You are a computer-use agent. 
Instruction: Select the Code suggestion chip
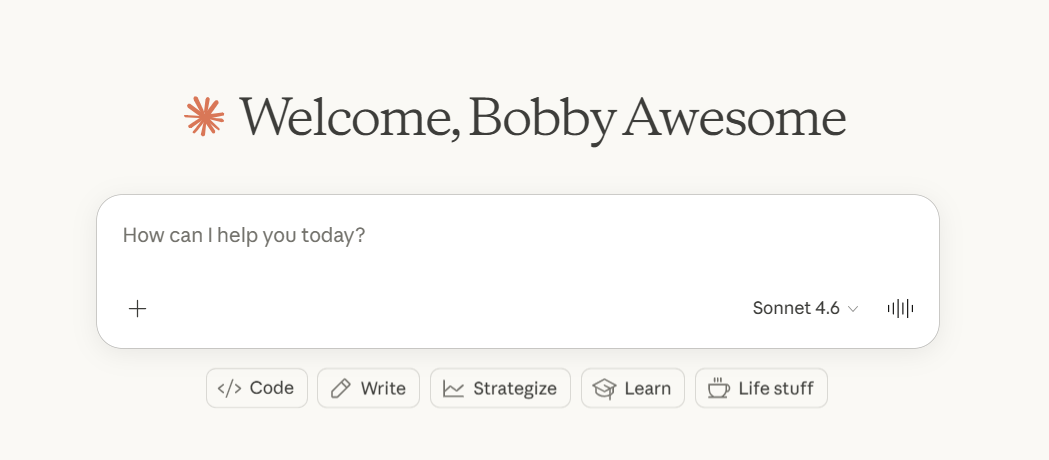tap(257, 388)
